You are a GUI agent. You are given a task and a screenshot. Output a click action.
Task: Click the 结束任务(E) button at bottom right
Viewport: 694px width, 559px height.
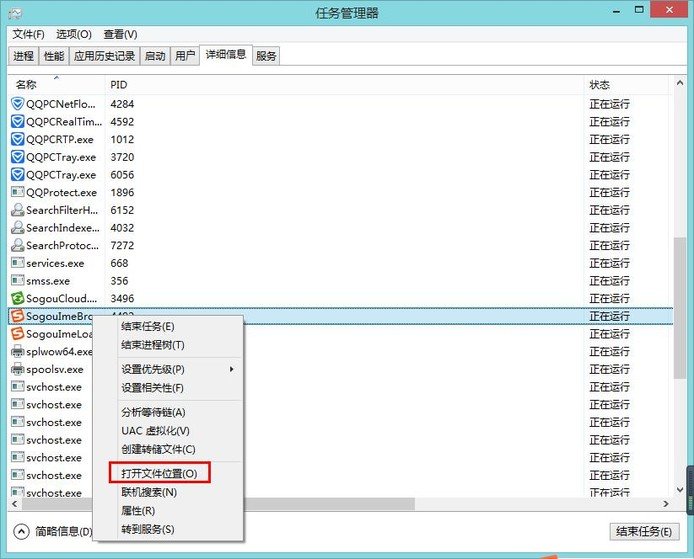click(644, 531)
